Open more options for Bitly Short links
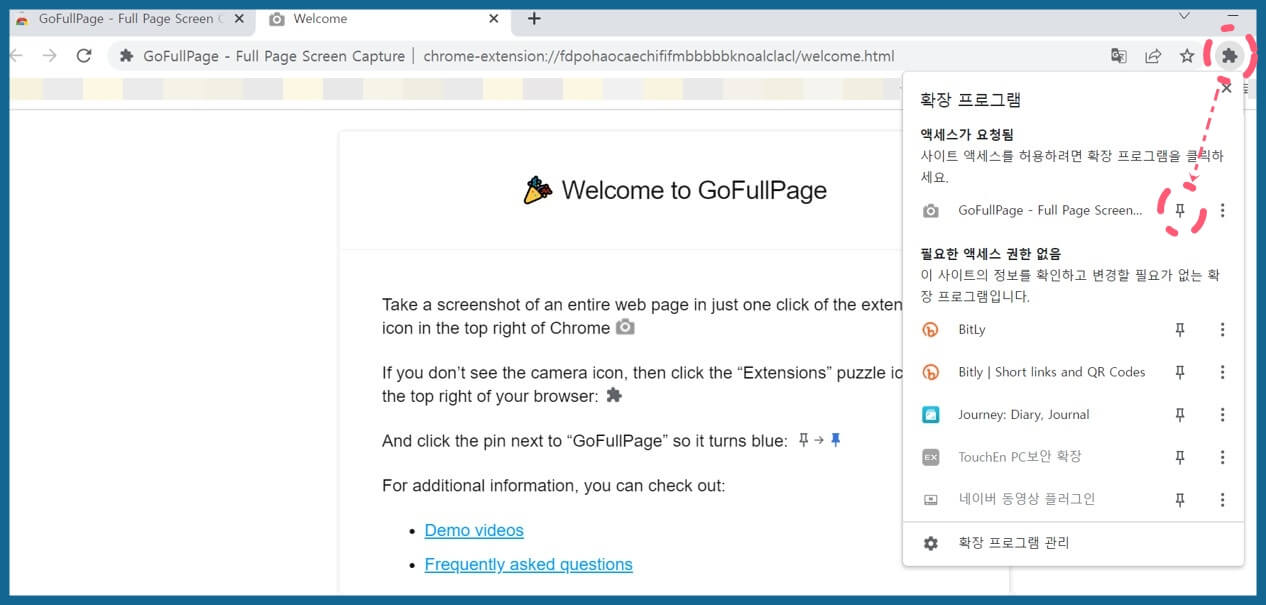 point(1222,372)
